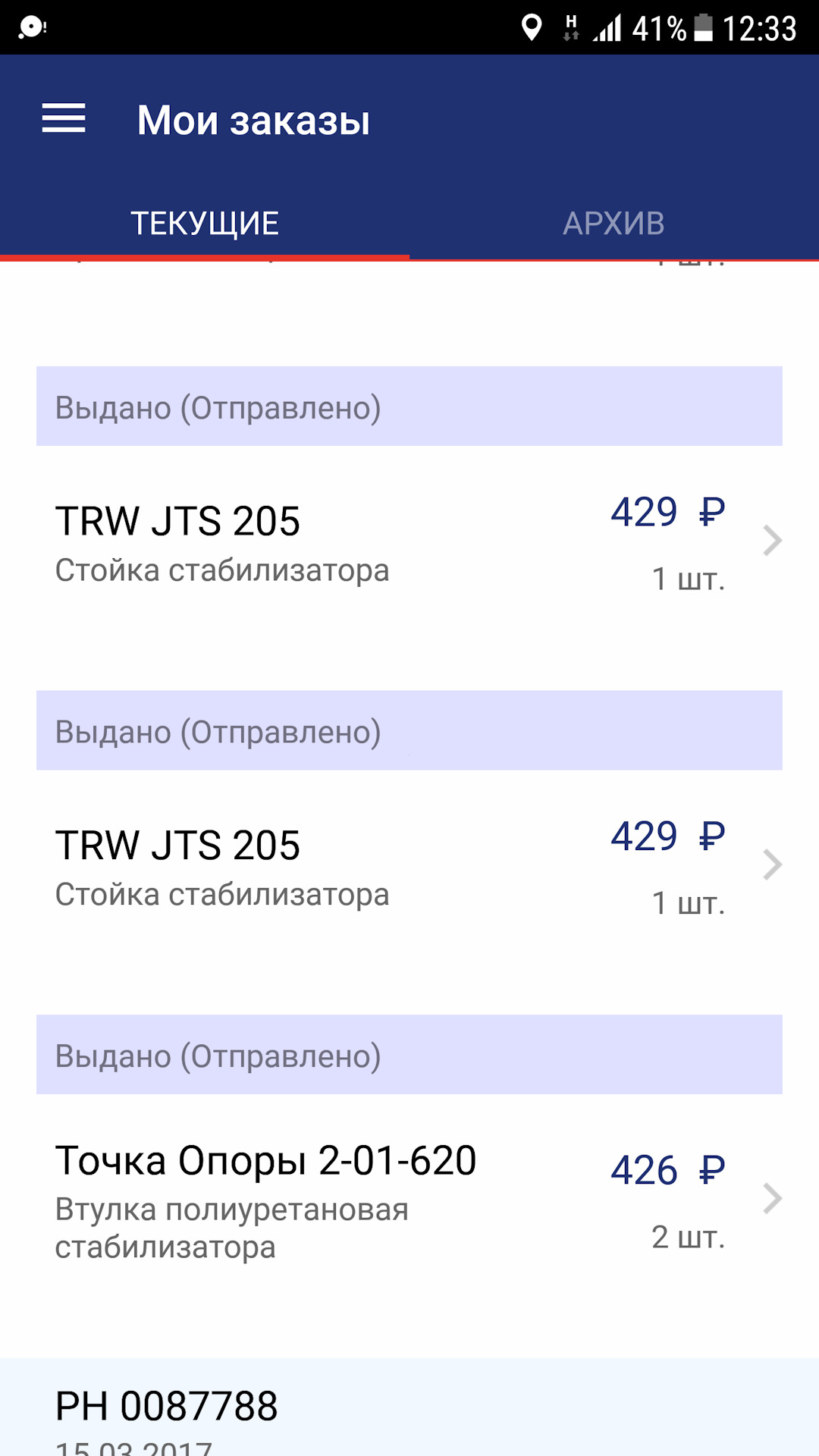Screen dimensions: 819x1456
Task: Tap the mobile signal strength icon
Action: coord(607,28)
